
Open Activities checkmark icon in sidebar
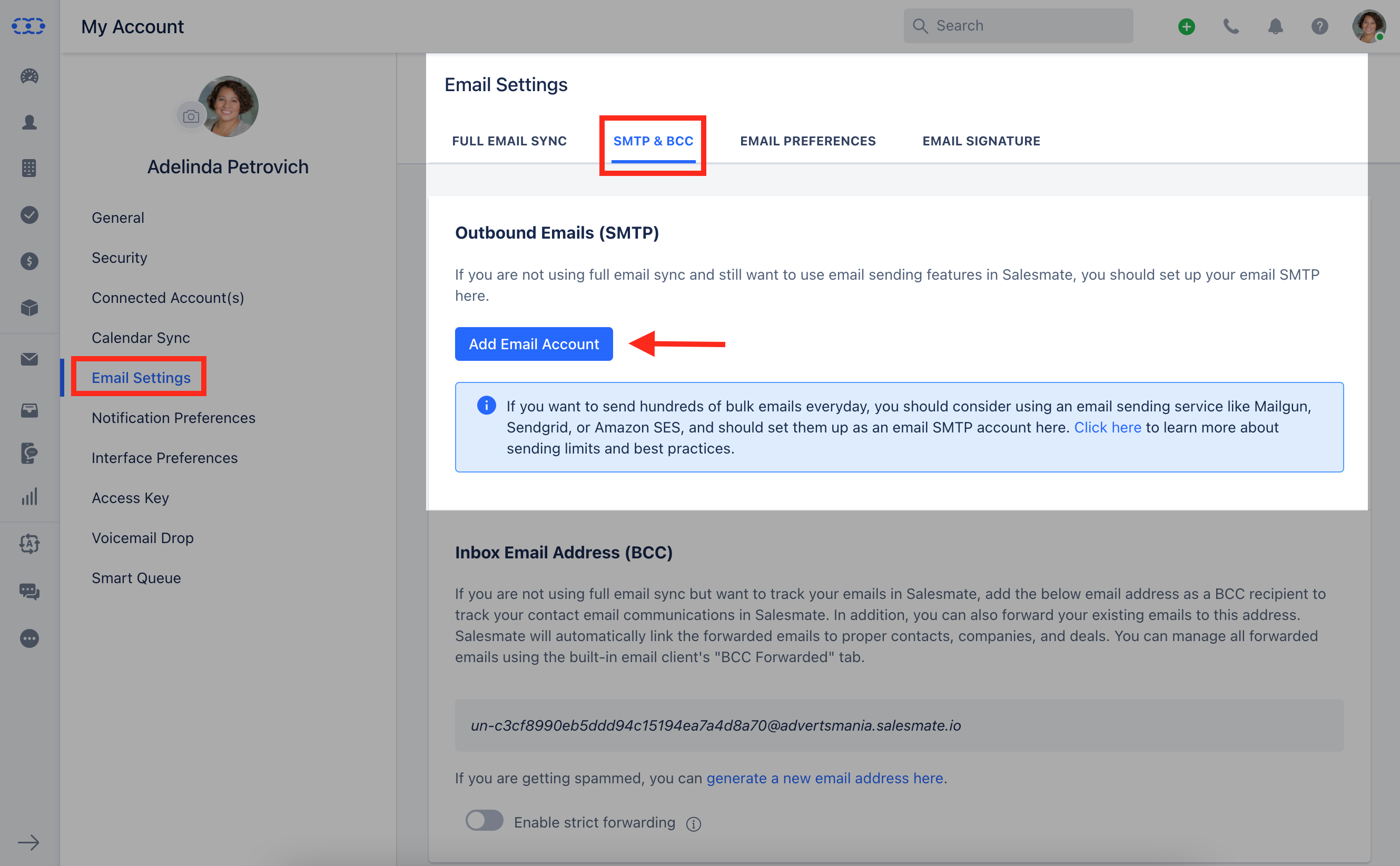[x=29, y=215]
